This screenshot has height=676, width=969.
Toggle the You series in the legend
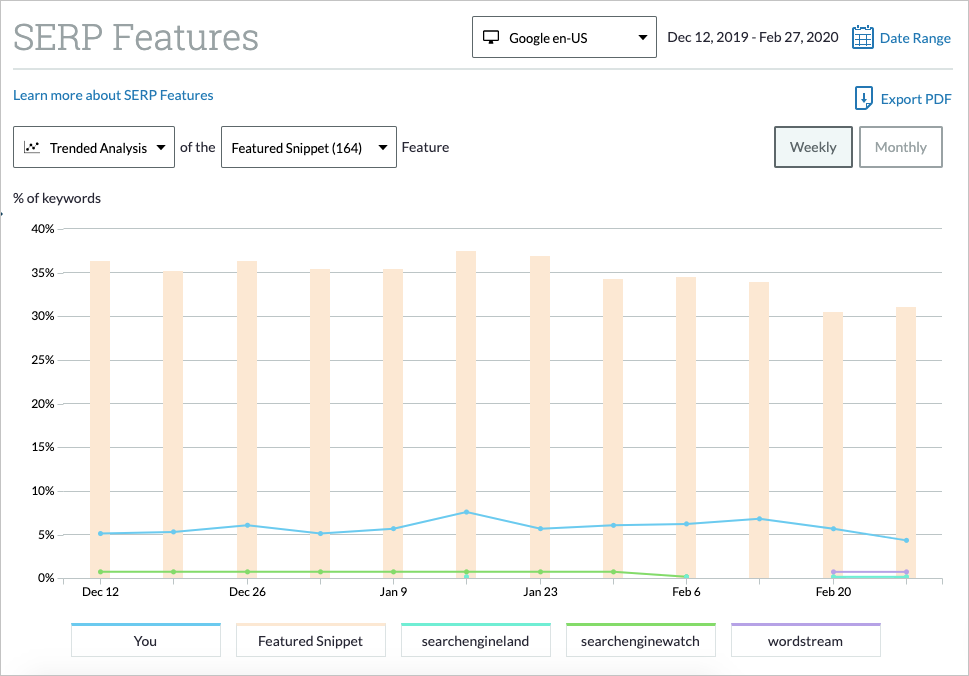coord(145,639)
